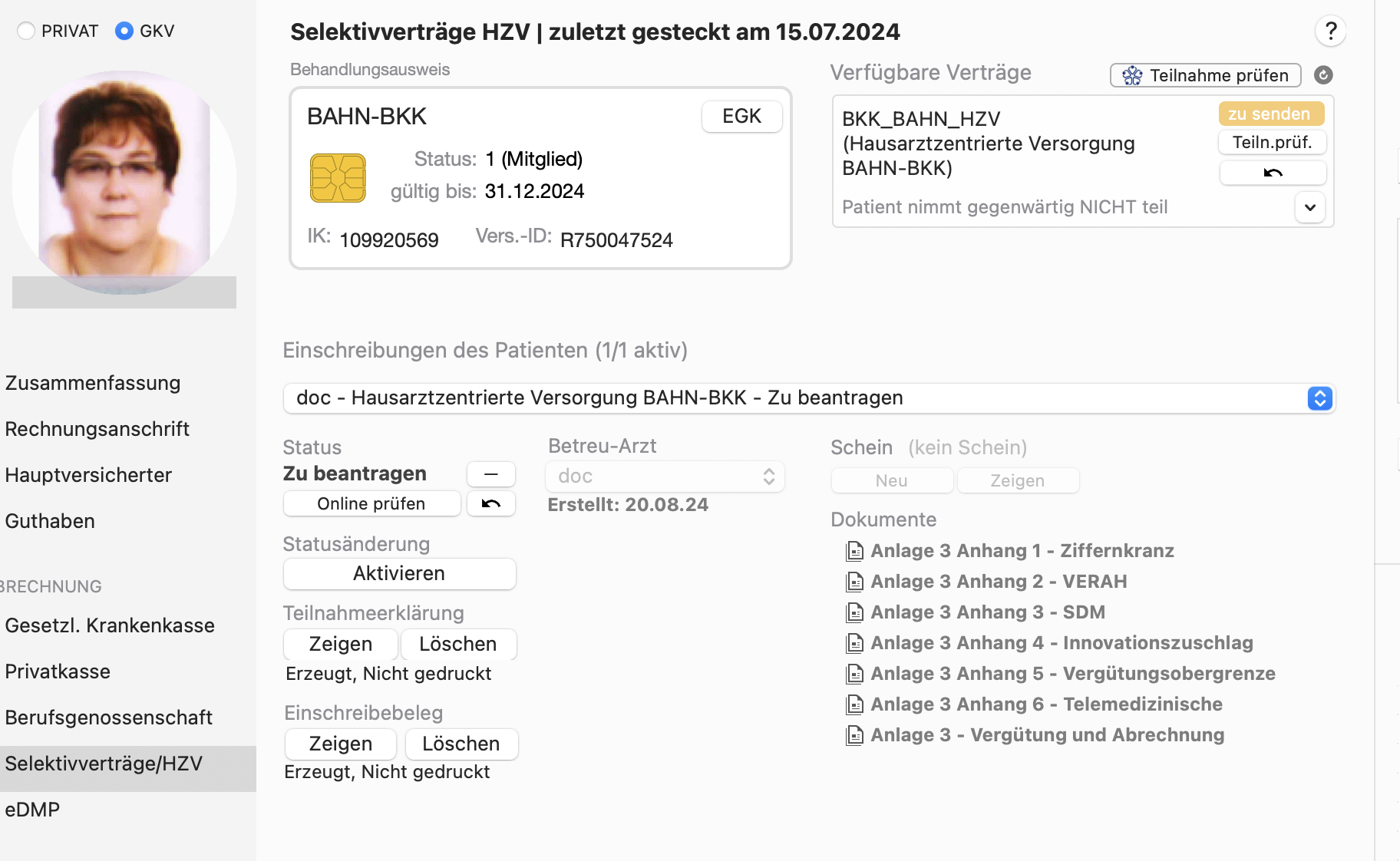Go to eDMP in the sidebar

click(x=32, y=810)
